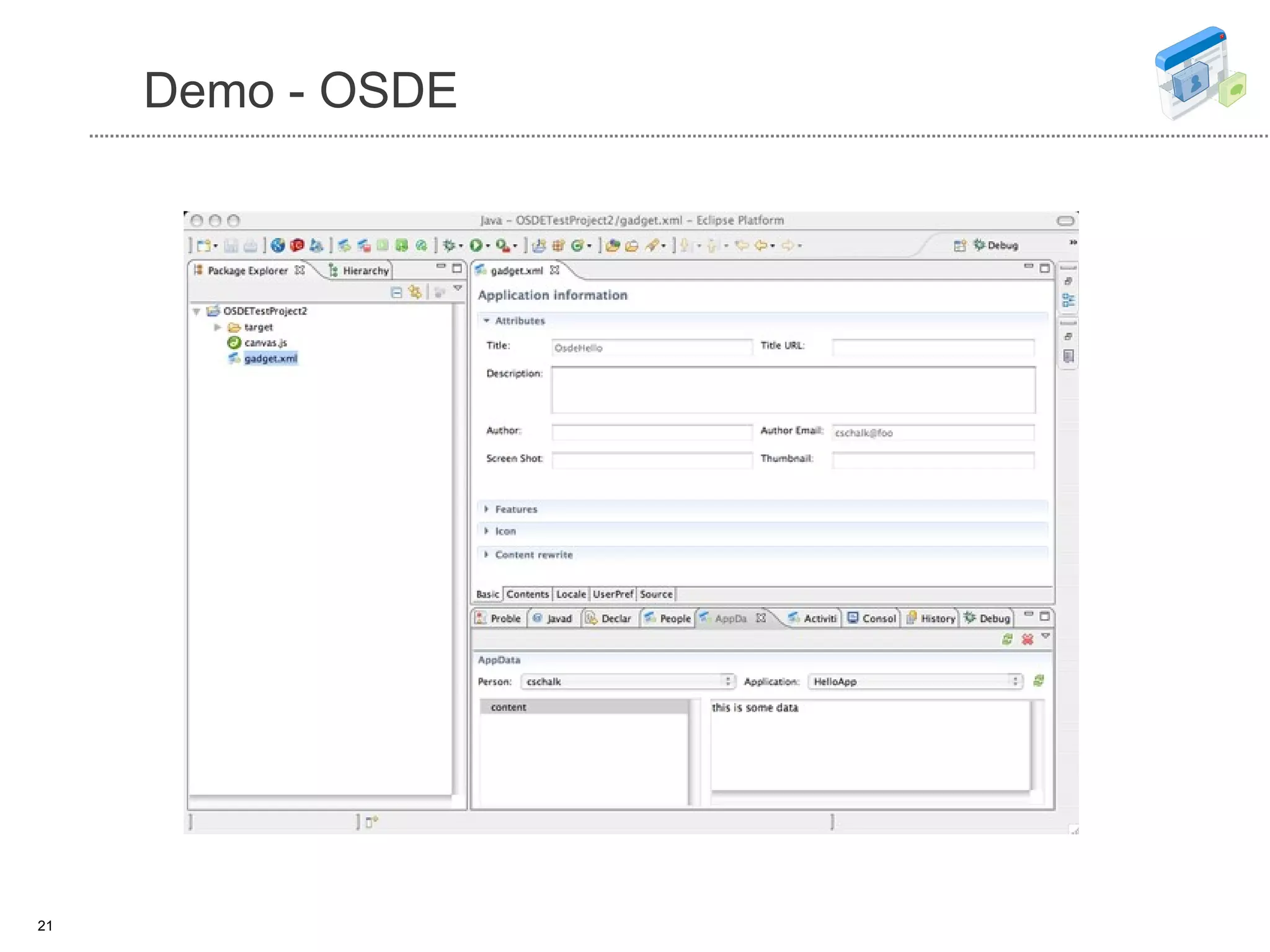Click the Title input field
Viewport: 1270px width, 952px height.
pyautogui.click(x=652, y=348)
